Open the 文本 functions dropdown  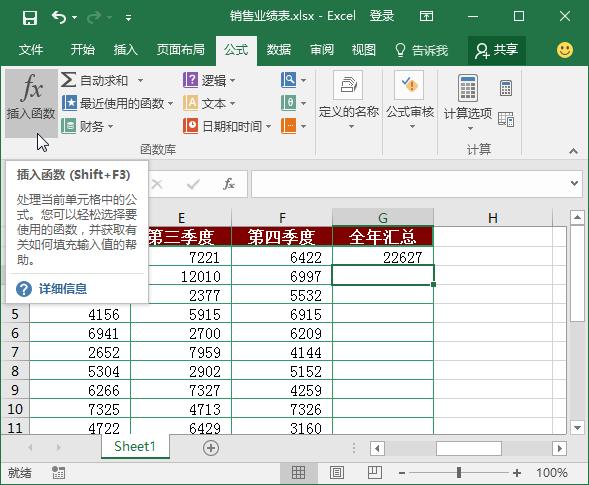pyautogui.click(x=209, y=103)
